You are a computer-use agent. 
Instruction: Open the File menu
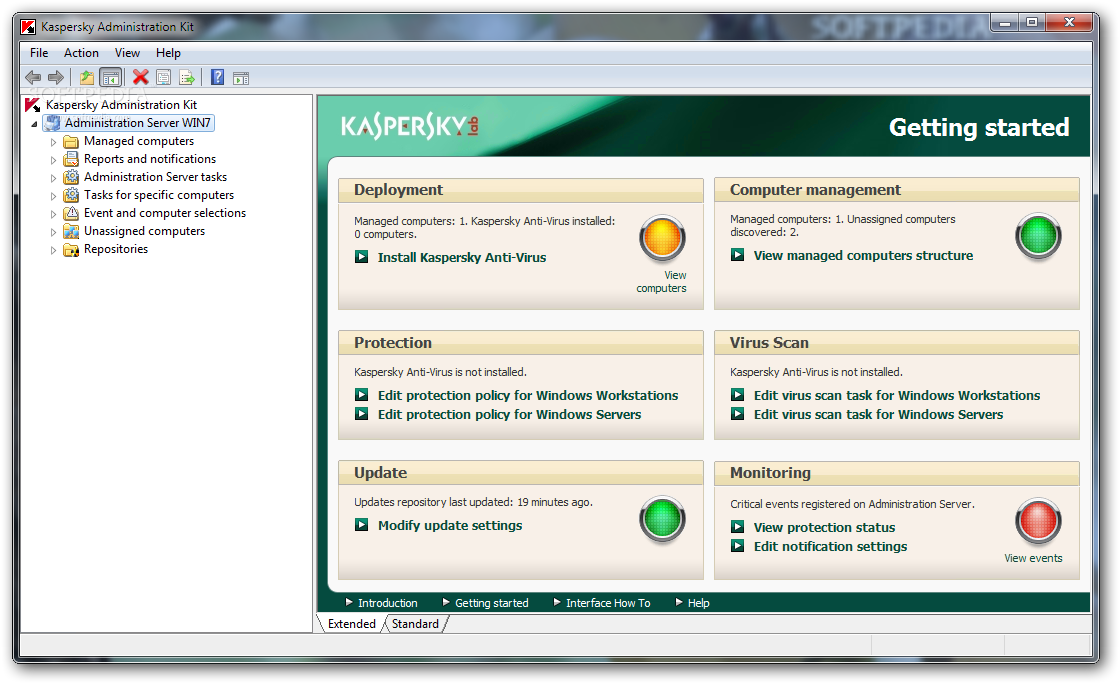click(39, 53)
